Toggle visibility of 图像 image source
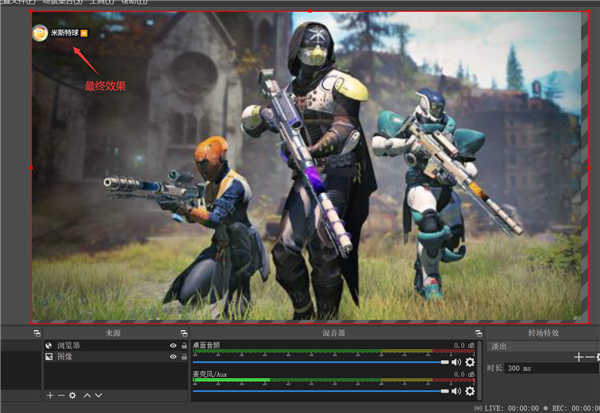This screenshot has width=600, height=413. coord(173,356)
